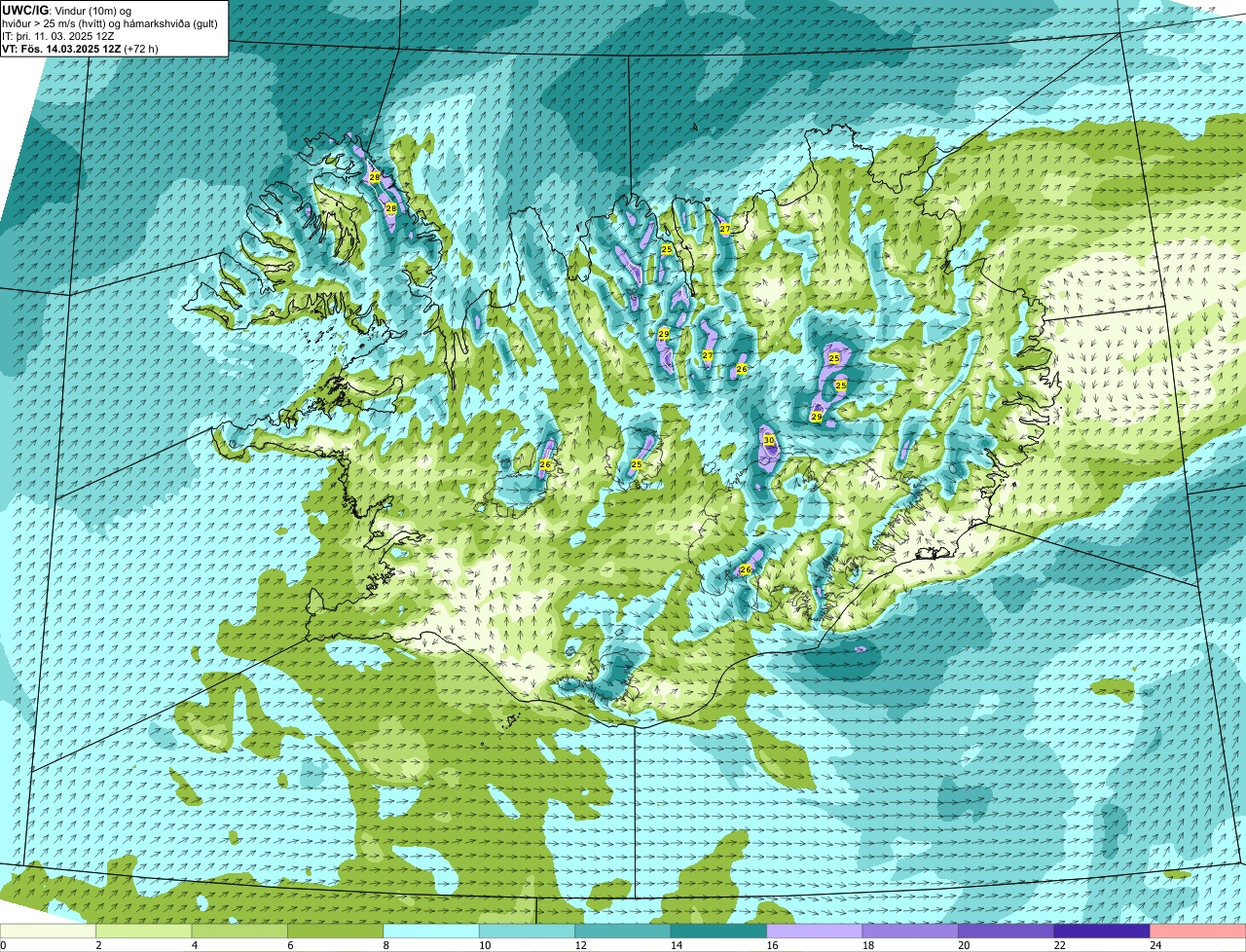Click the yellow gust label showing 30
The image size is (1246, 952).
coord(769,440)
